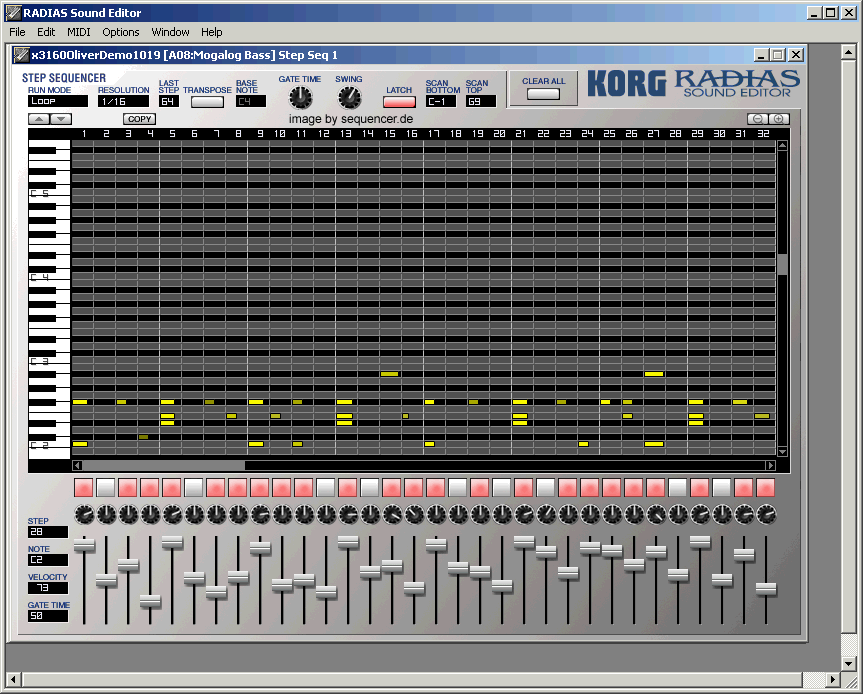Click the note grid's scroll-left arrow
Viewport: 863px width, 694px height.
(x=77, y=466)
